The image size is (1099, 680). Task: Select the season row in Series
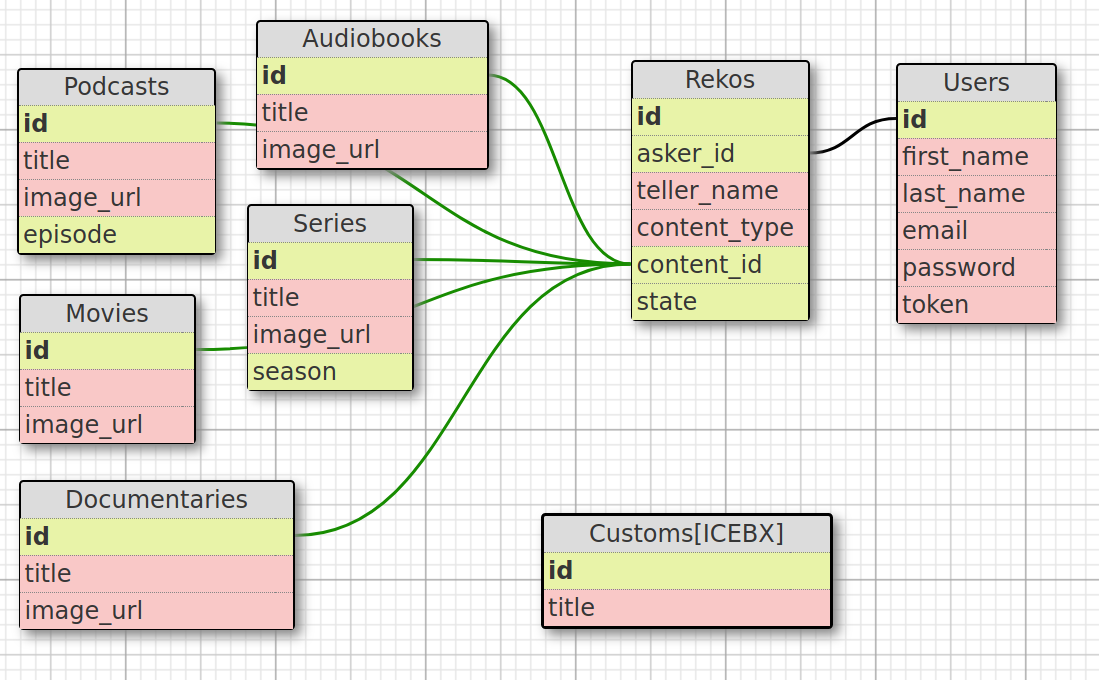click(x=330, y=372)
